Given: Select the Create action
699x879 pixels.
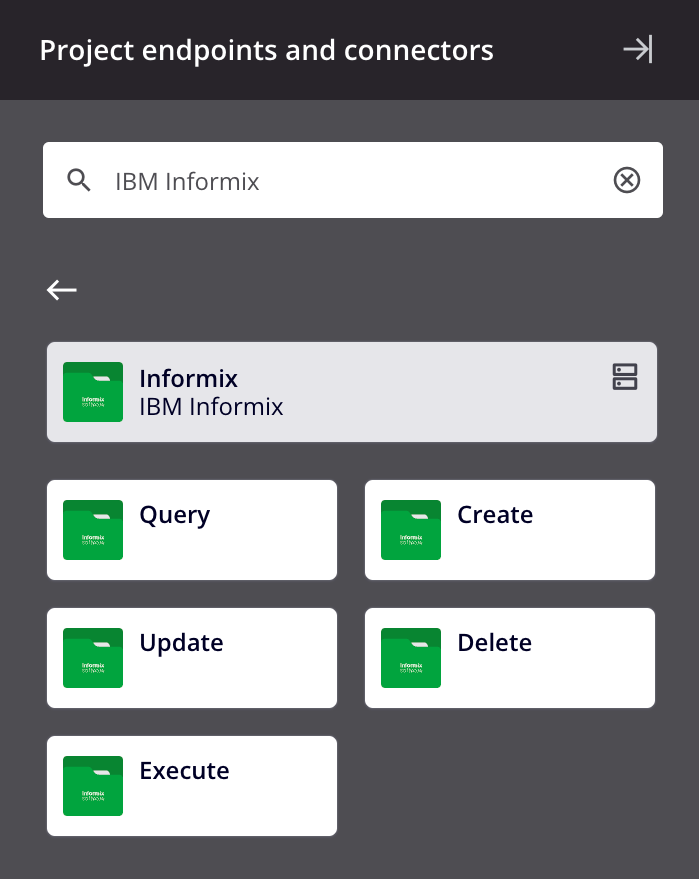Looking at the screenshot, I should pyautogui.click(x=510, y=530).
